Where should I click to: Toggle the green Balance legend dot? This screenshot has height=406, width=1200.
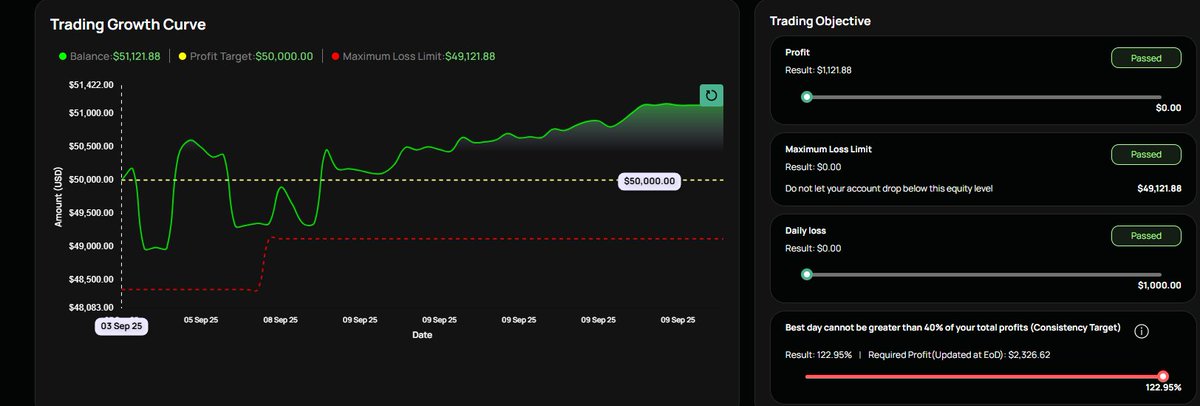tap(63, 56)
